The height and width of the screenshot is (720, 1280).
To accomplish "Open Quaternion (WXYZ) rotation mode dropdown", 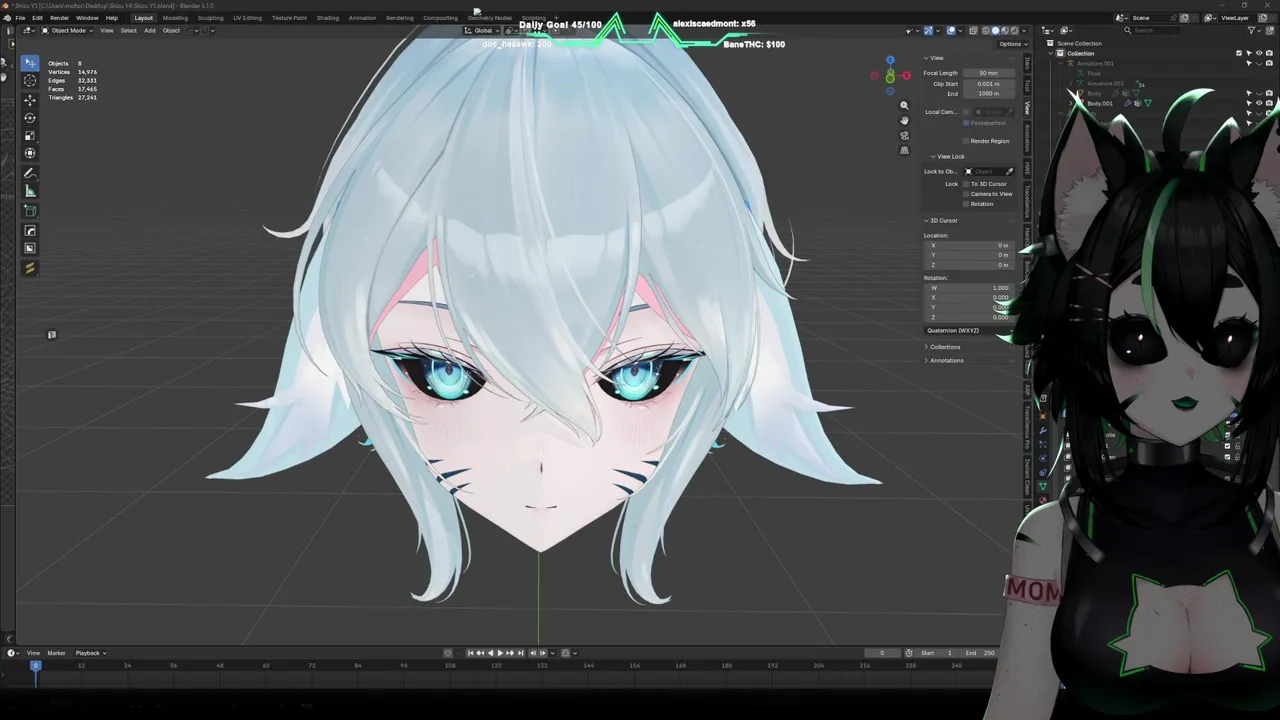I will point(969,330).
